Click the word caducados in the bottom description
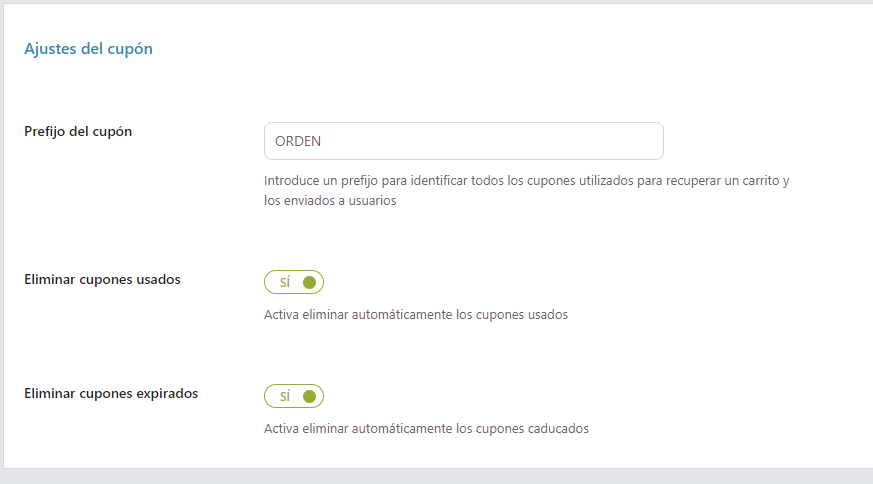The width and height of the screenshot is (873, 484). pyautogui.click(x=558, y=428)
